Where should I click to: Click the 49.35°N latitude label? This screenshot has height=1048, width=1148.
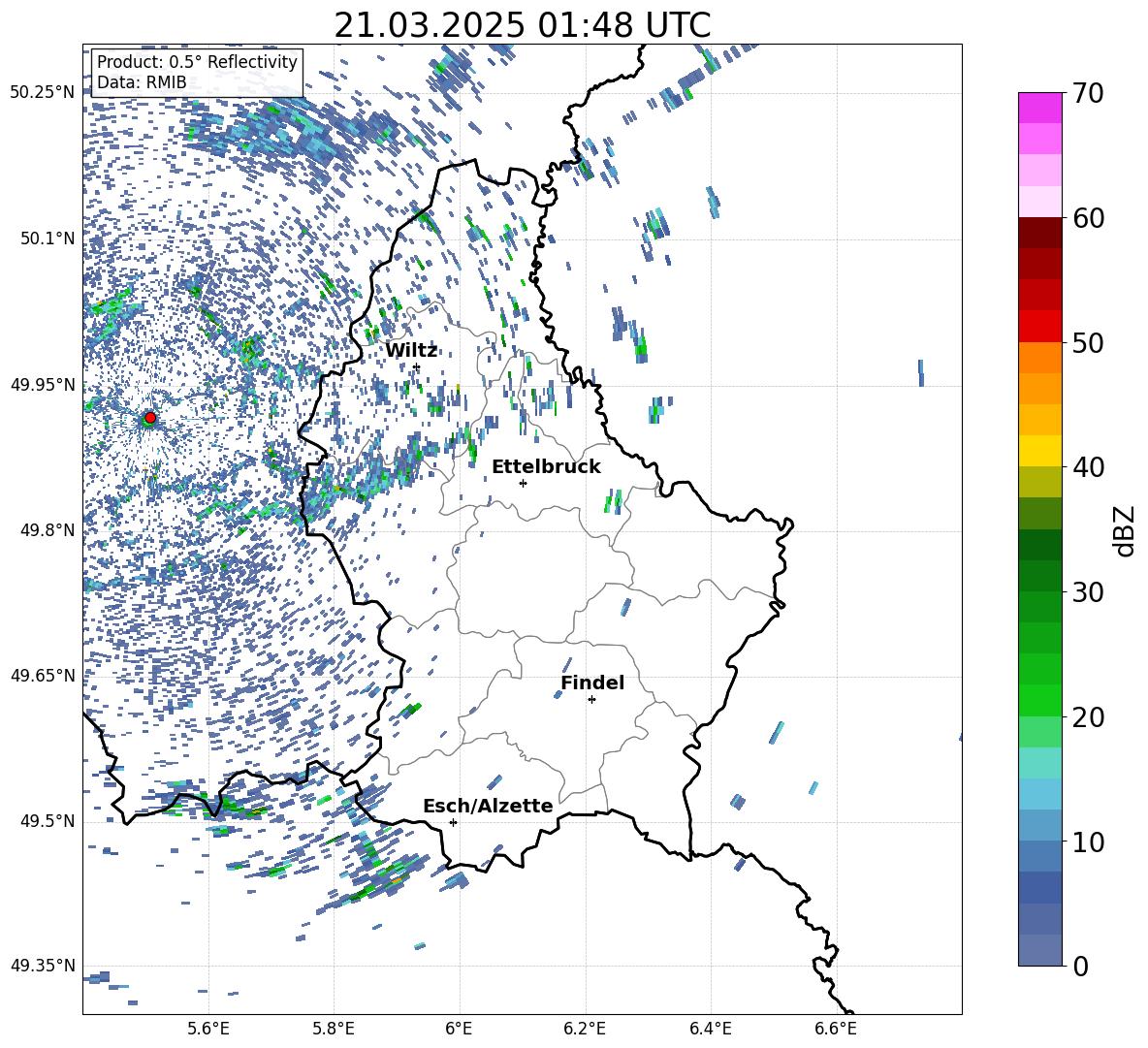tap(43, 966)
